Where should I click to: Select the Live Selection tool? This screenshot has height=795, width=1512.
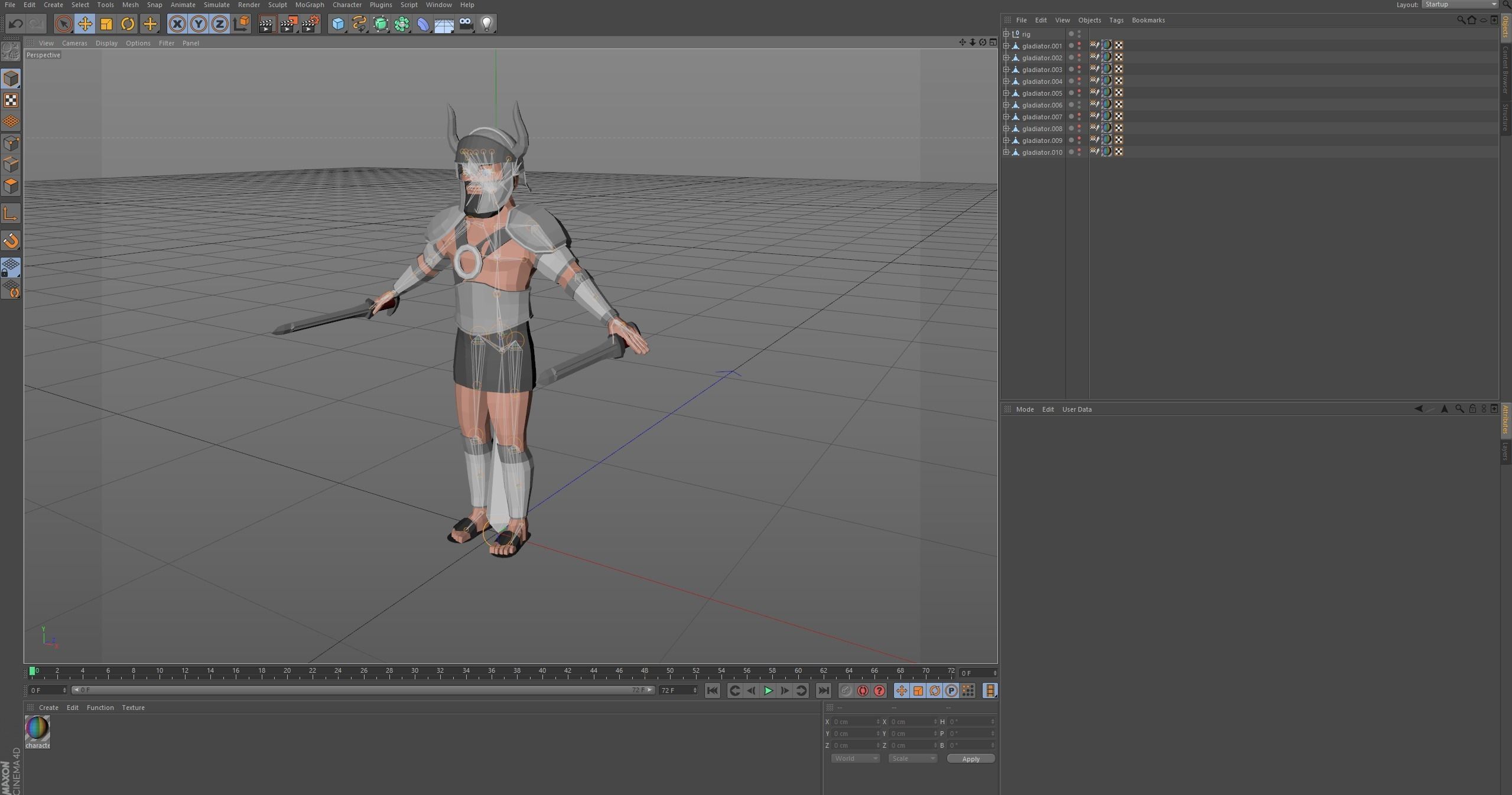coord(63,24)
